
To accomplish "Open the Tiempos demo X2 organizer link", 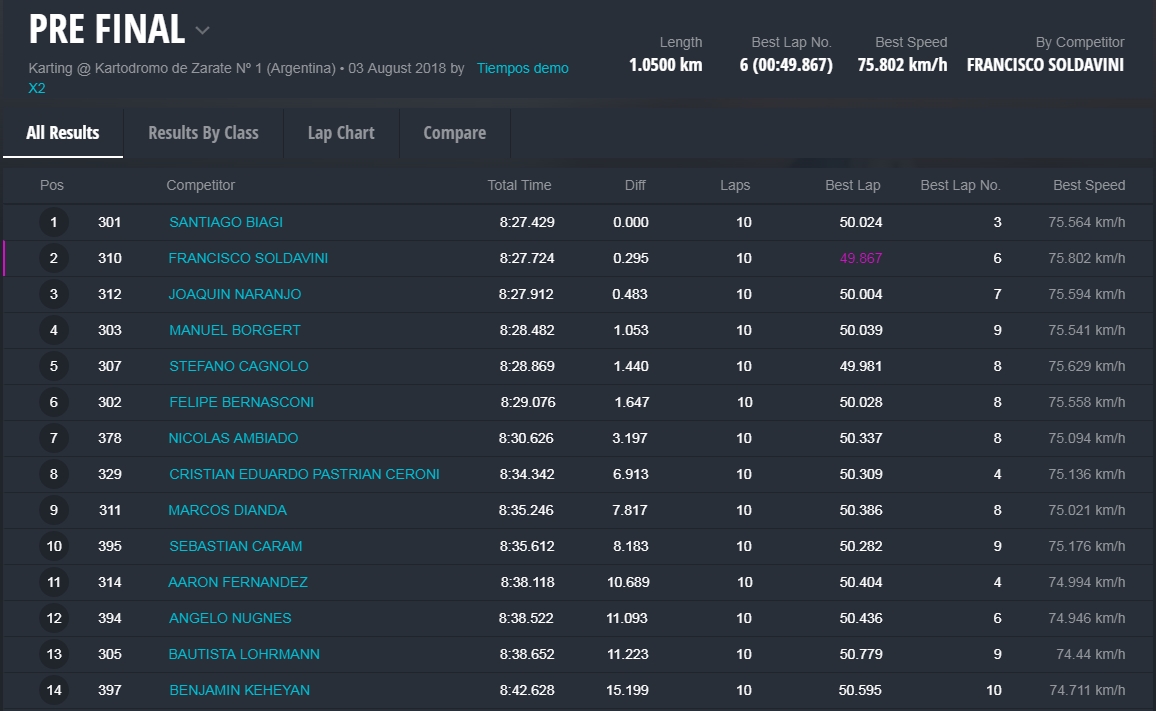I will [522, 69].
